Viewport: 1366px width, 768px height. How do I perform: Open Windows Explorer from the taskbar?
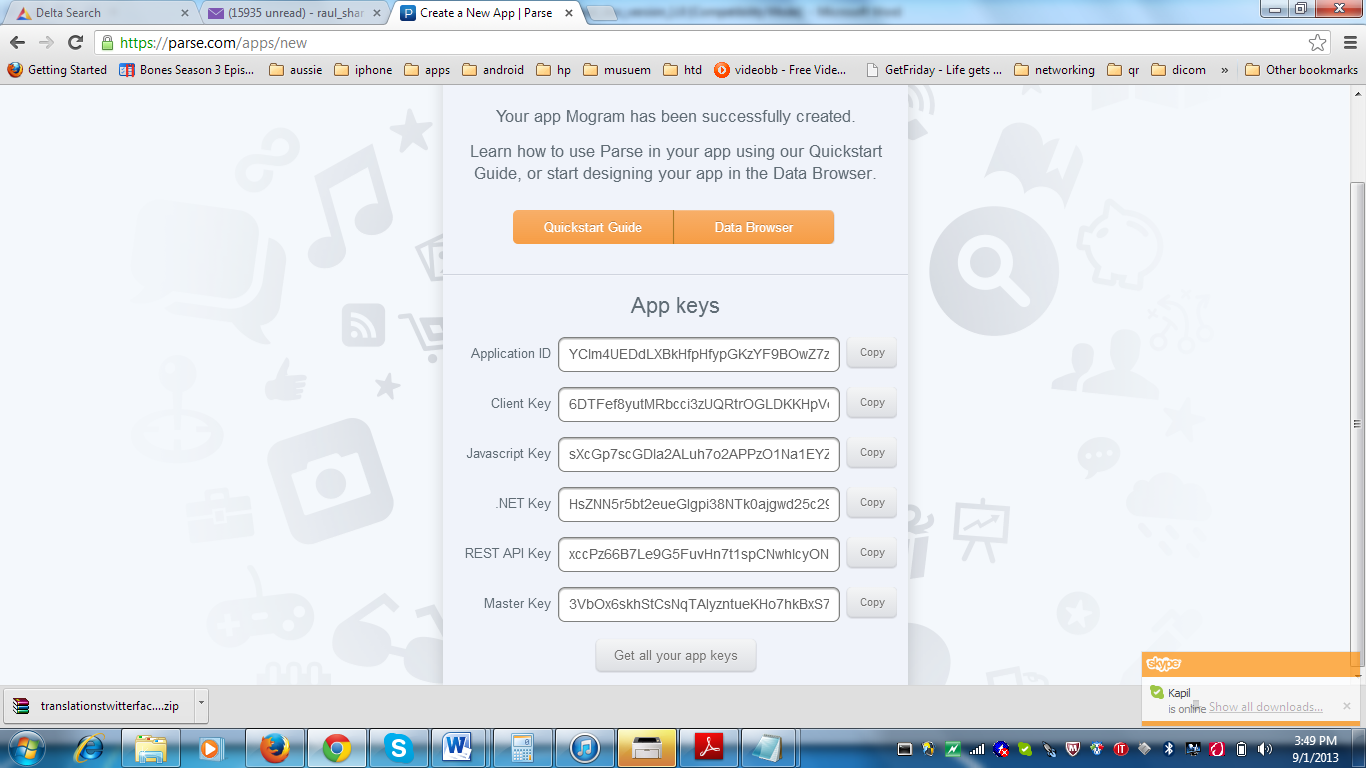tap(151, 747)
